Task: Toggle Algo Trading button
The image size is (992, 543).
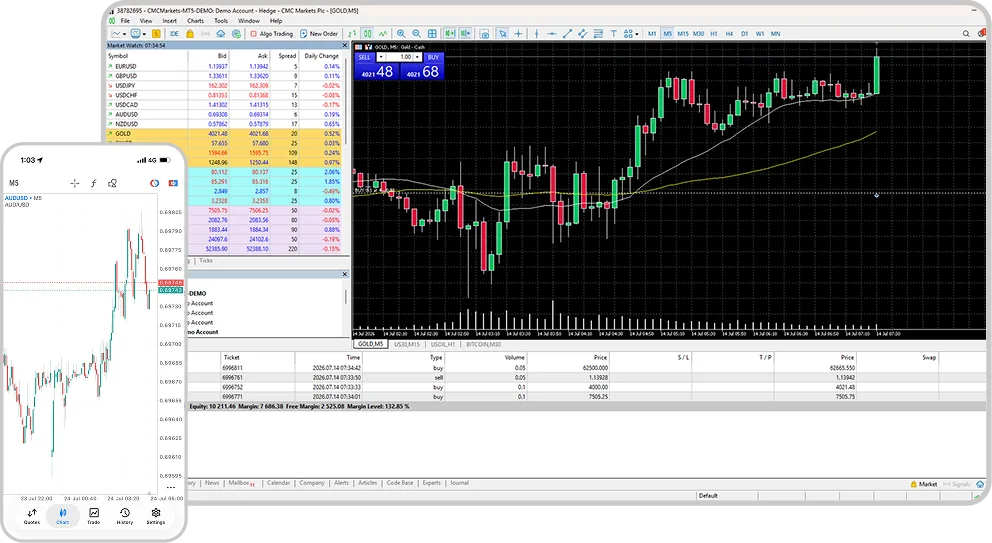Action: [x=271, y=34]
